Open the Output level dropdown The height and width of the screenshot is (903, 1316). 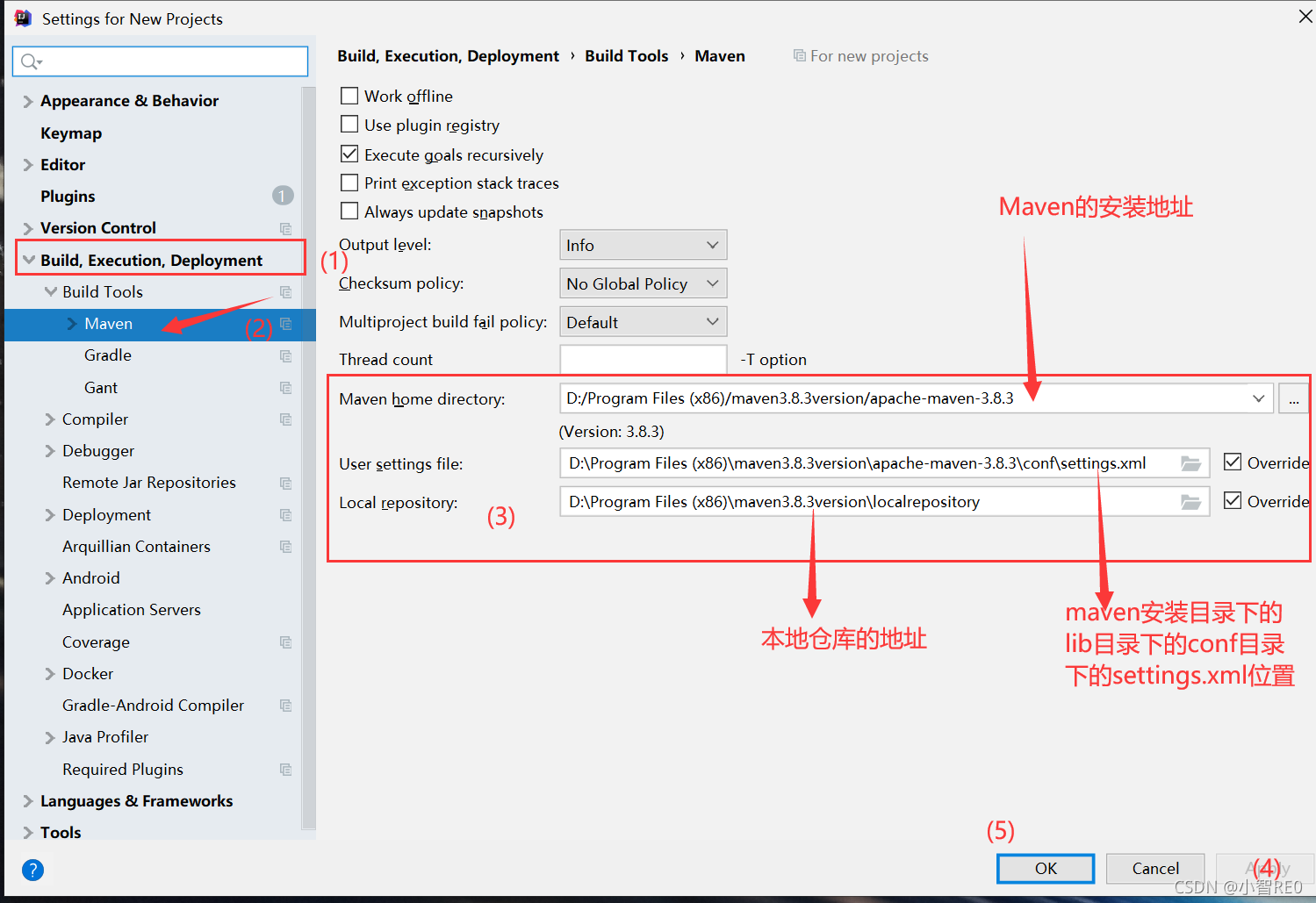[x=644, y=245]
